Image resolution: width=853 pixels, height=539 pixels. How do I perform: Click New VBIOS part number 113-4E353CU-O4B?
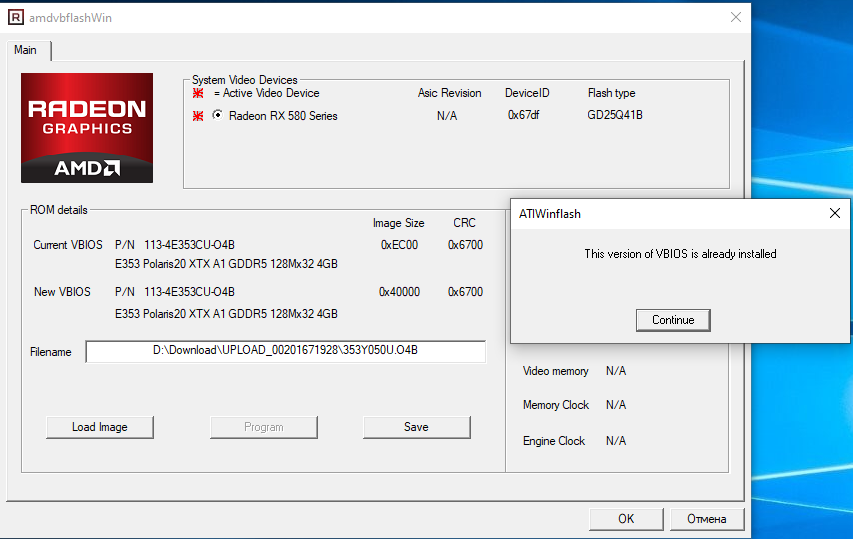pos(189,292)
